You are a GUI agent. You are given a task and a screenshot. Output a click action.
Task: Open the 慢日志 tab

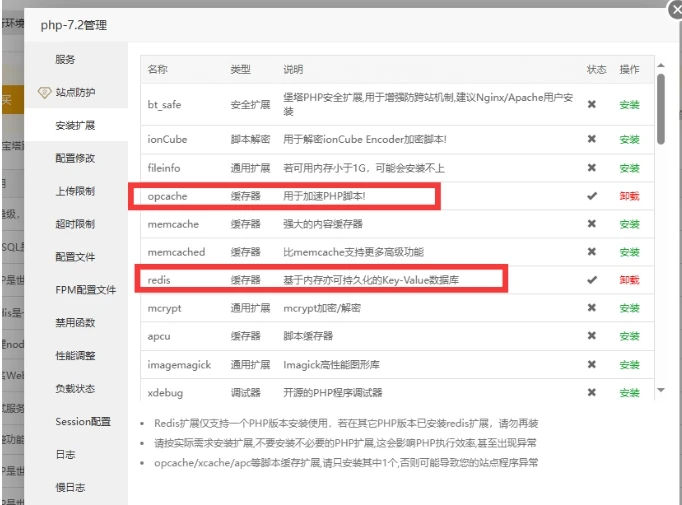[x=70, y=487]
